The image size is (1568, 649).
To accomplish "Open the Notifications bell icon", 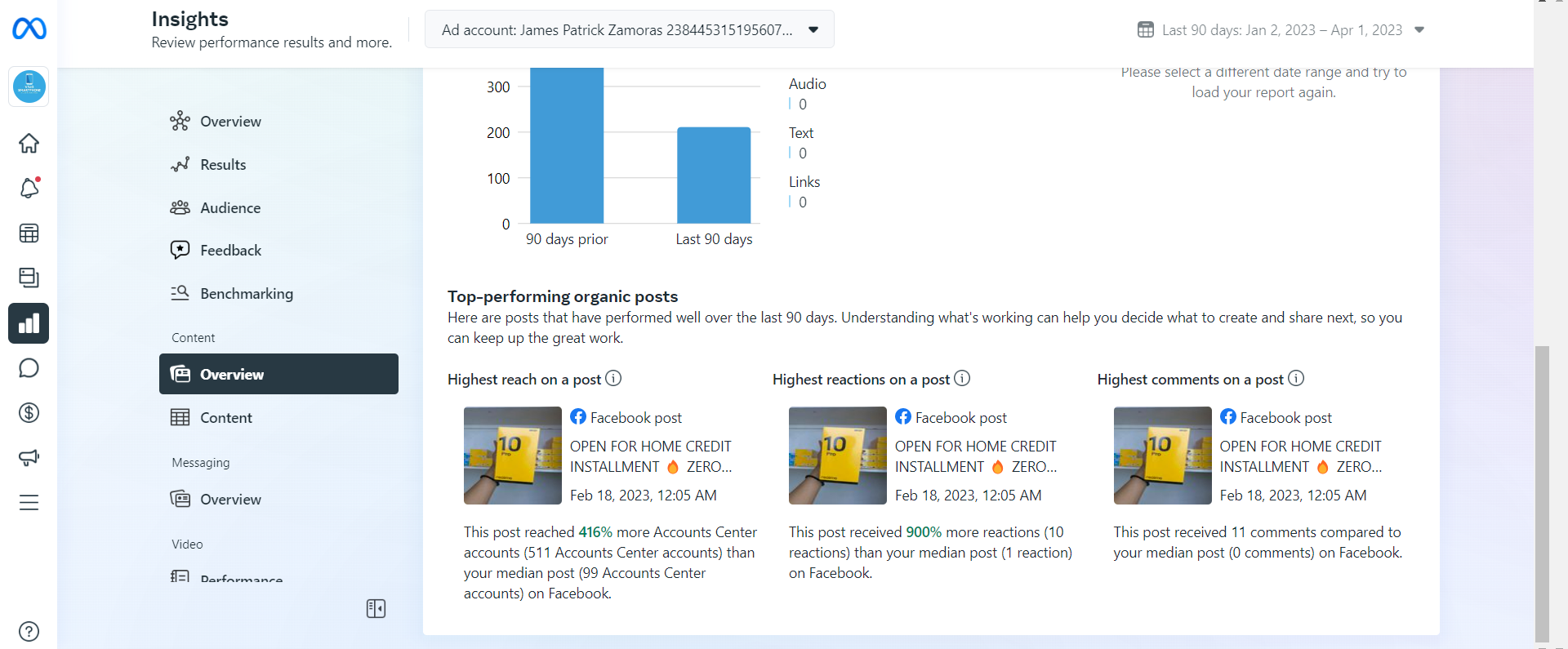I will click(x=29, y=189).
